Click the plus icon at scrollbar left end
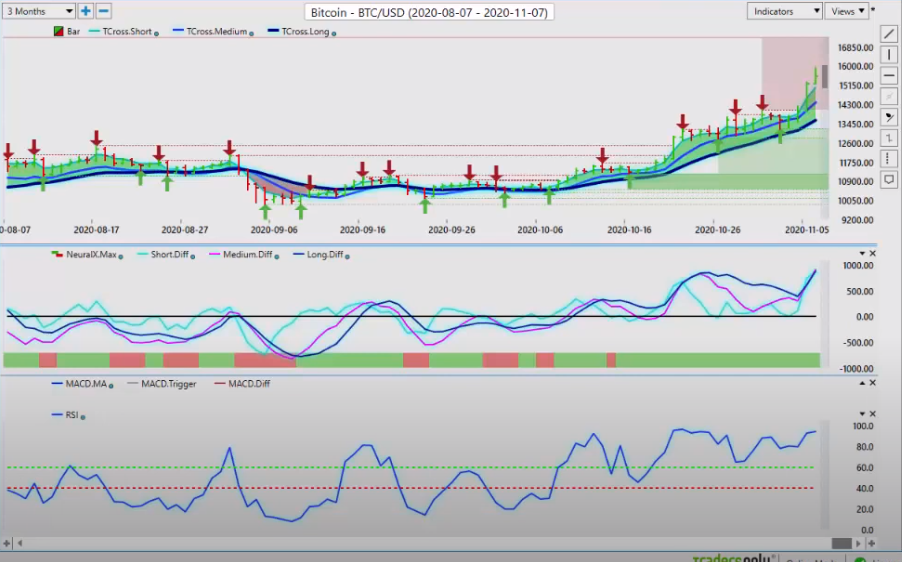Screen dimensions: 902x562 pyautogui.click(x=6, y=543)
